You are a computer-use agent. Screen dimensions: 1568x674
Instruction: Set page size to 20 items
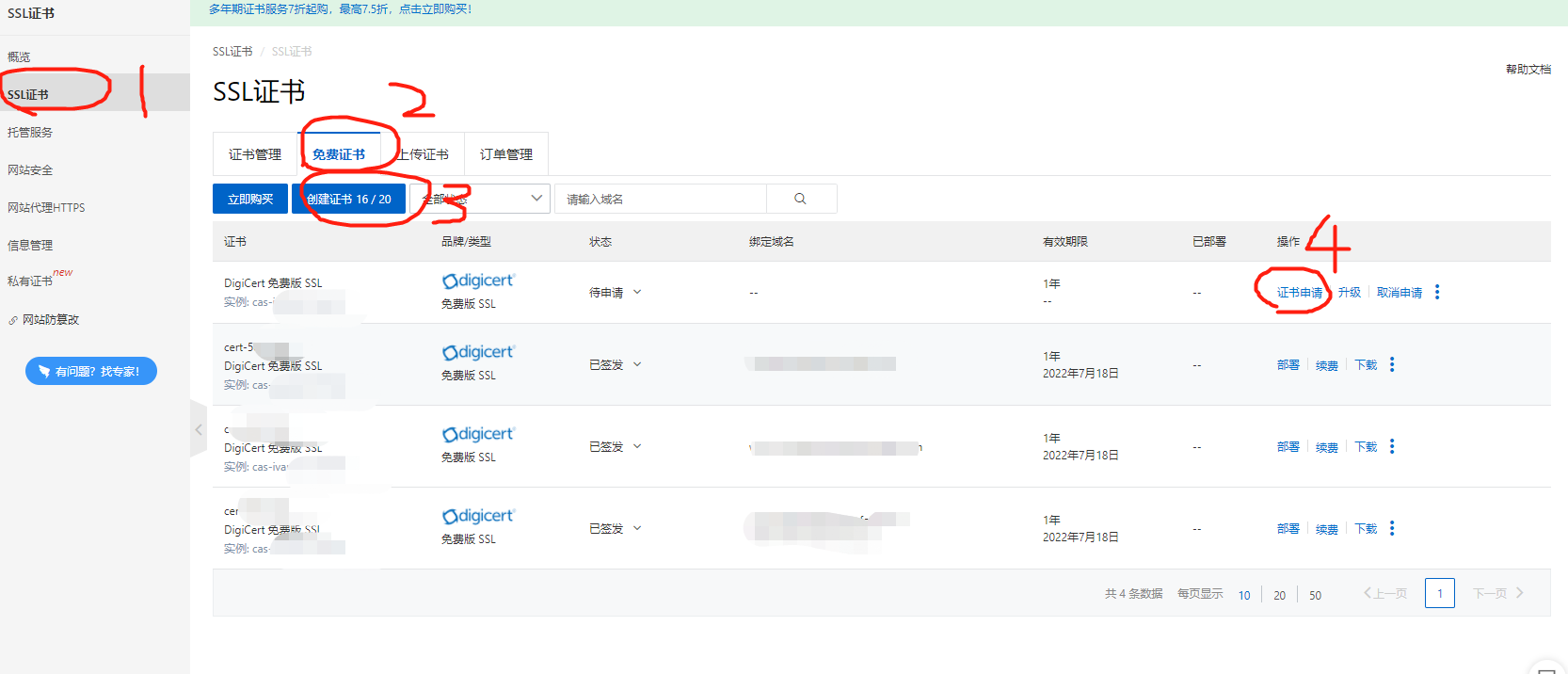click(1279, 595)
